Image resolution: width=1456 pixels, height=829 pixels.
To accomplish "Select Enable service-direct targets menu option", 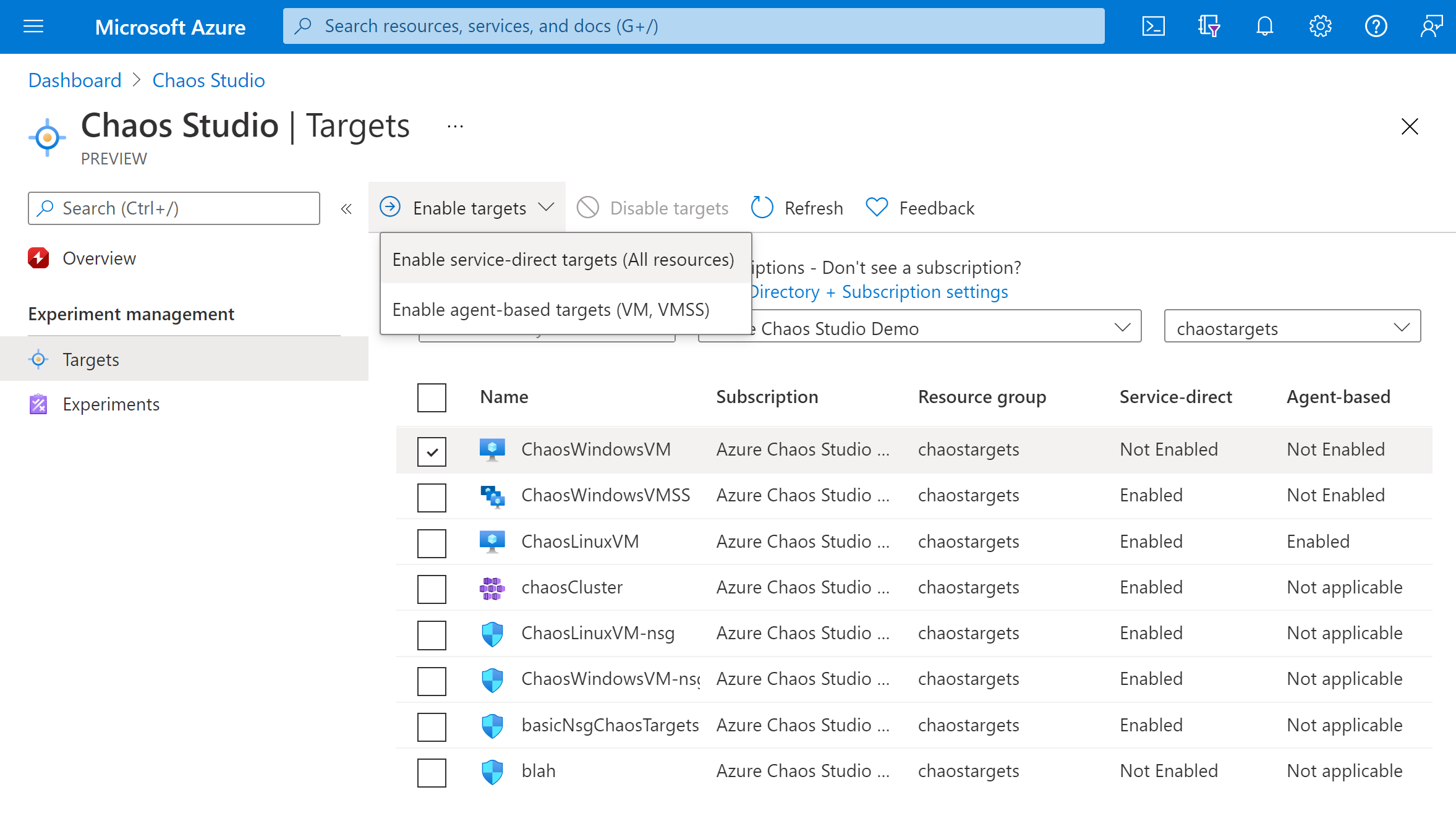I will click(x=562, y=258).
